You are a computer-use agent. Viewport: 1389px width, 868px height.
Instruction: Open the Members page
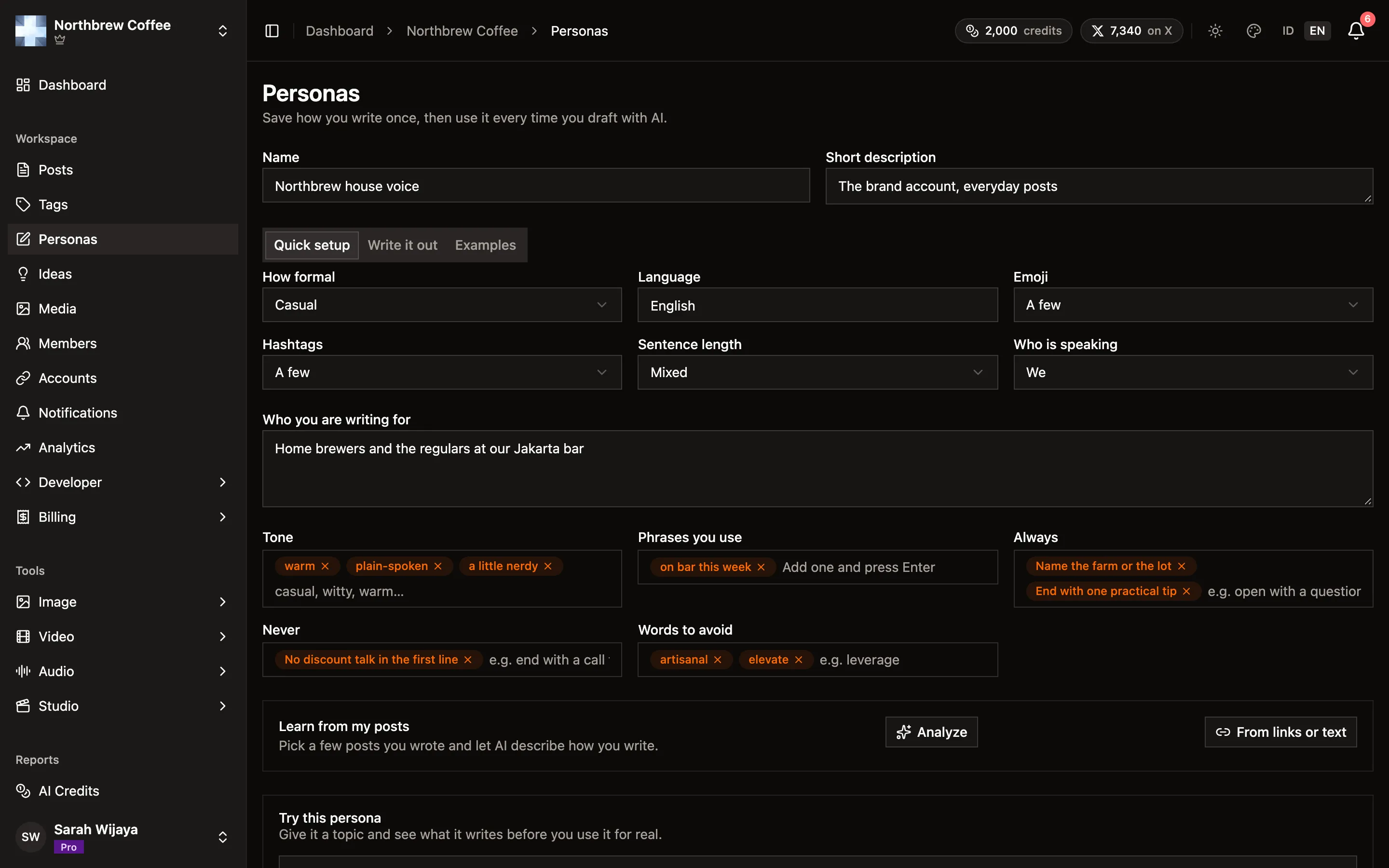pos(123,343)
